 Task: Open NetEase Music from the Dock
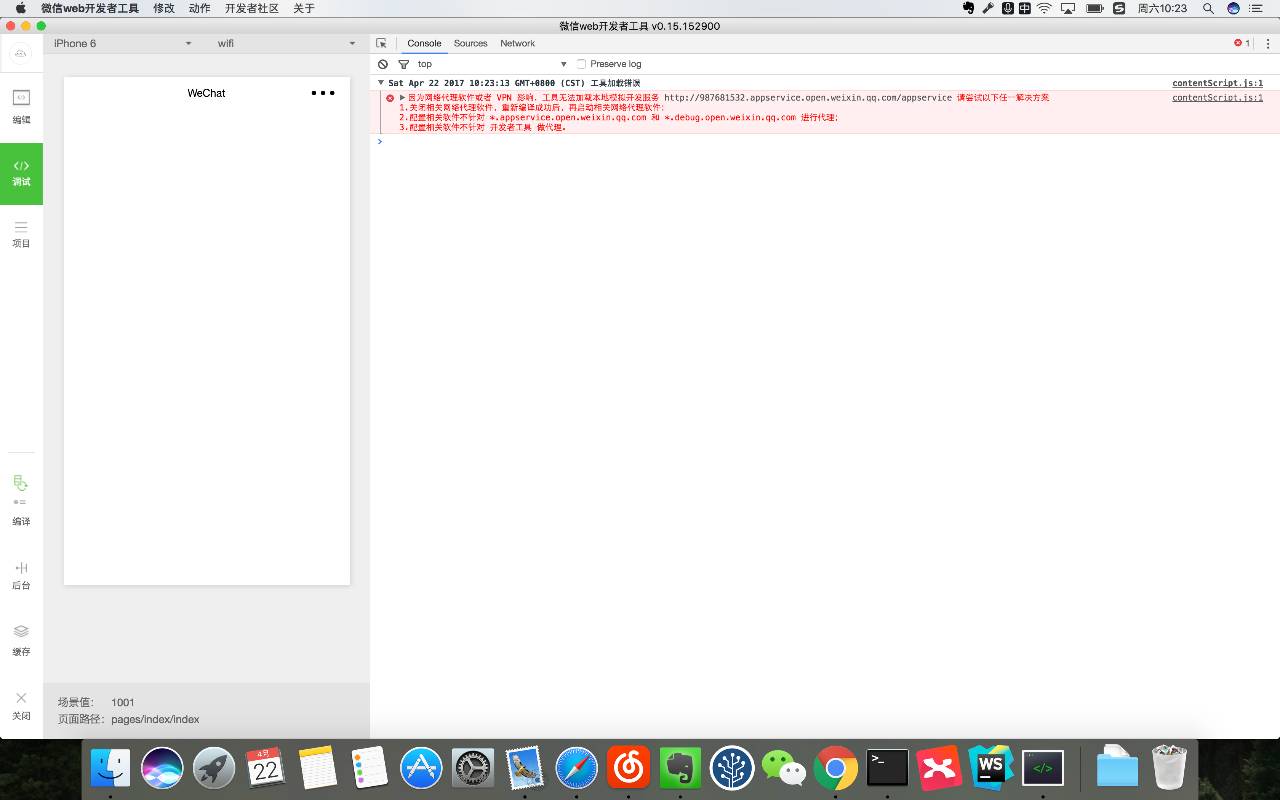pyautogui.click(x=629, y=768)
